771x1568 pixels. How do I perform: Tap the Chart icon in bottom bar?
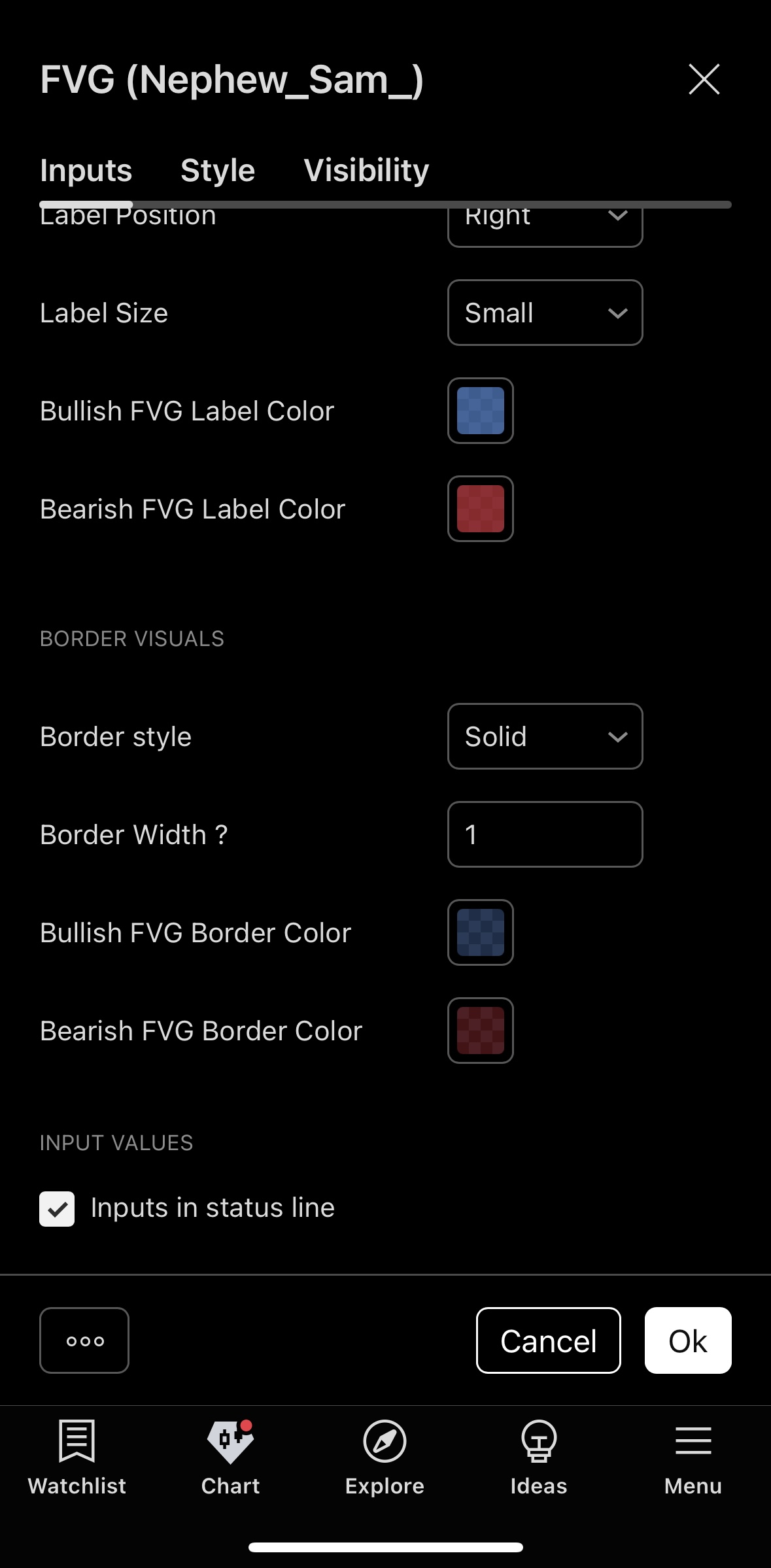coord(230,1440)
